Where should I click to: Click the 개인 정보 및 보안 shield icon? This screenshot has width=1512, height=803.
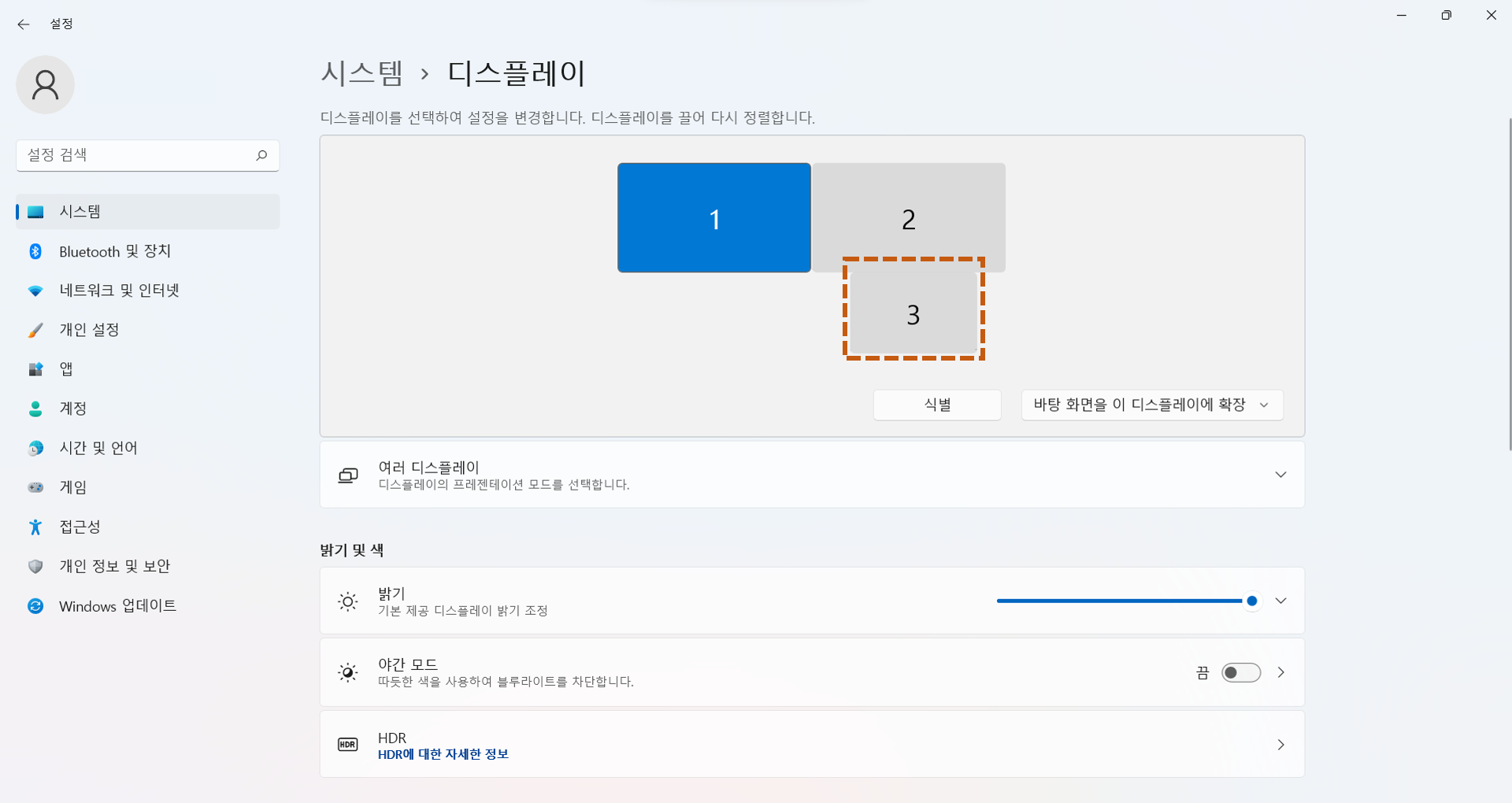35,566
